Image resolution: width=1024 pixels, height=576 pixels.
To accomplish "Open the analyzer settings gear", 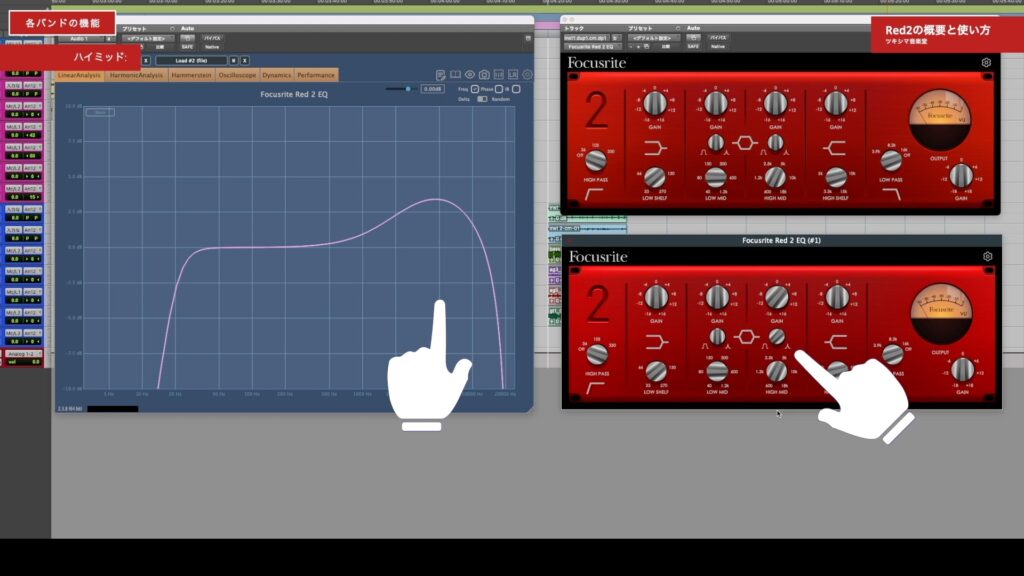I will (x=527, y=75).
